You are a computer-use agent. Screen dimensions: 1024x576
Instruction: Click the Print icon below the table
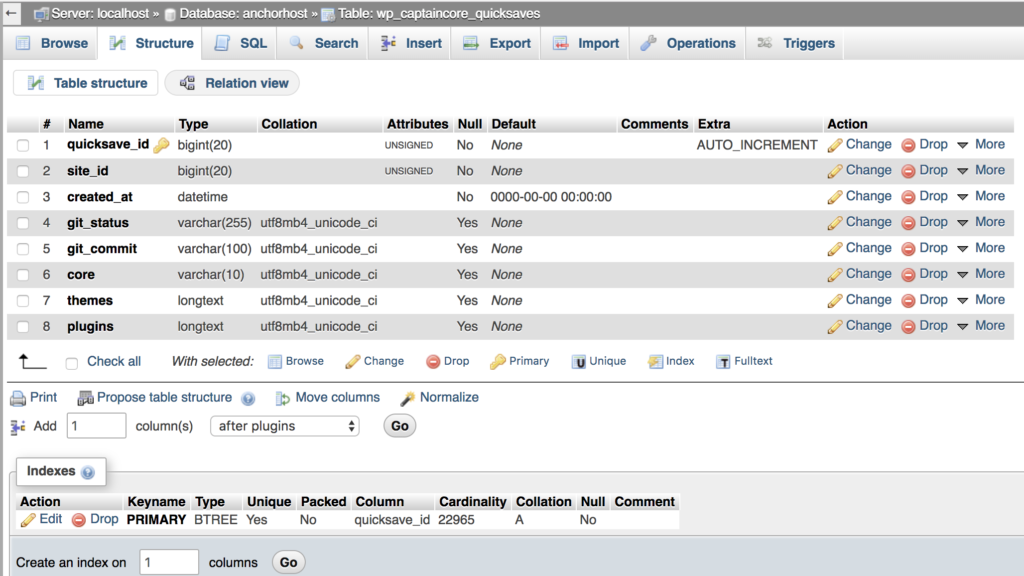[x=18, y=398]
